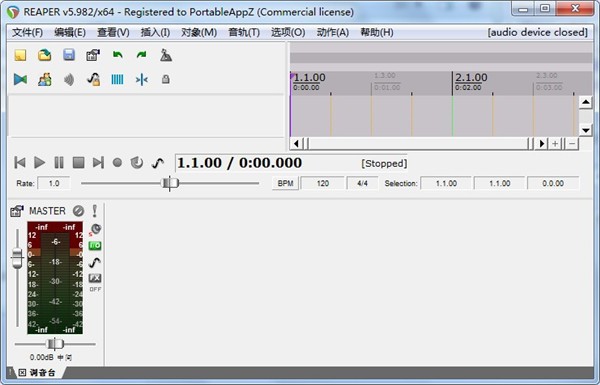The image size is (600, 385).
Task: Open master I/O routing button
Action: (95, 245)
